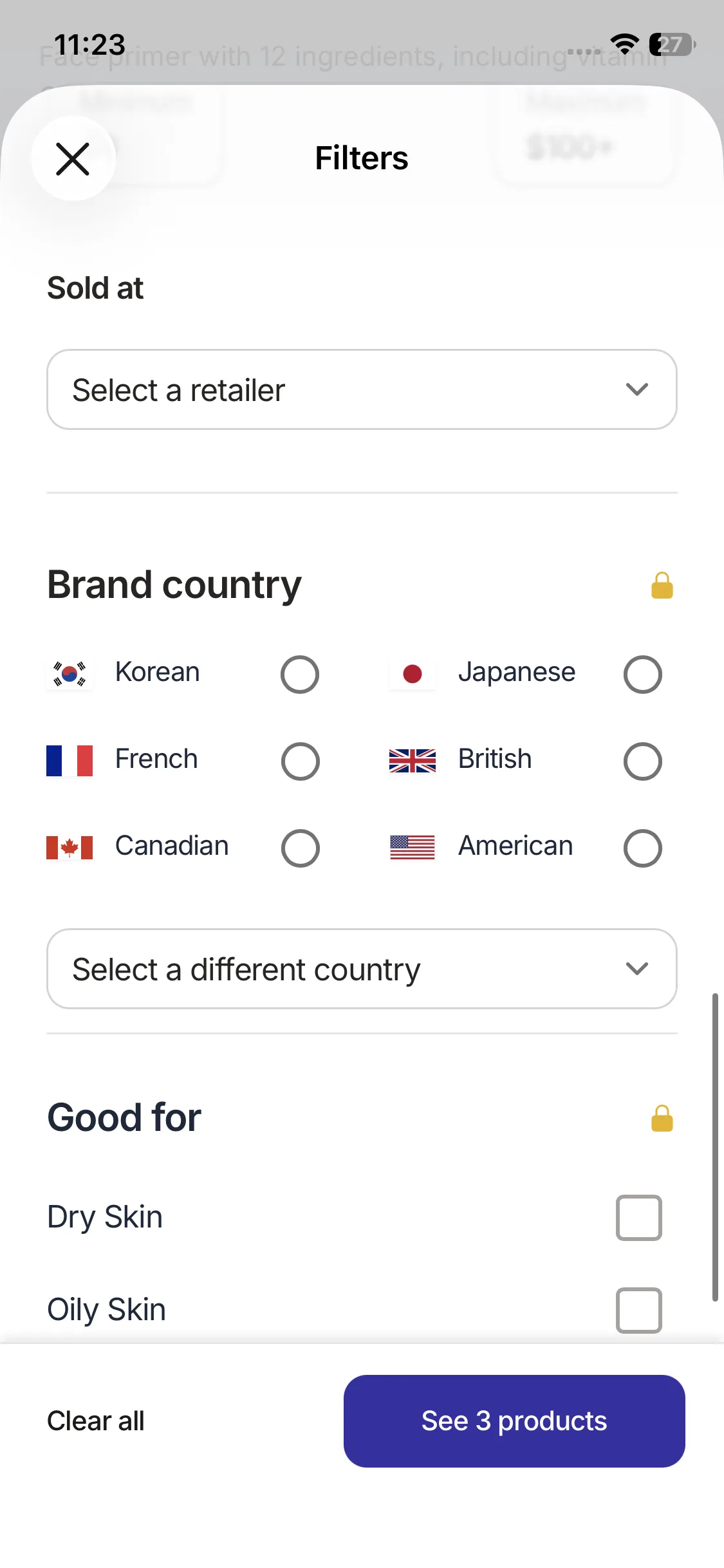
Task: Select the Japanese brand radio button
Action: point(642,674)
